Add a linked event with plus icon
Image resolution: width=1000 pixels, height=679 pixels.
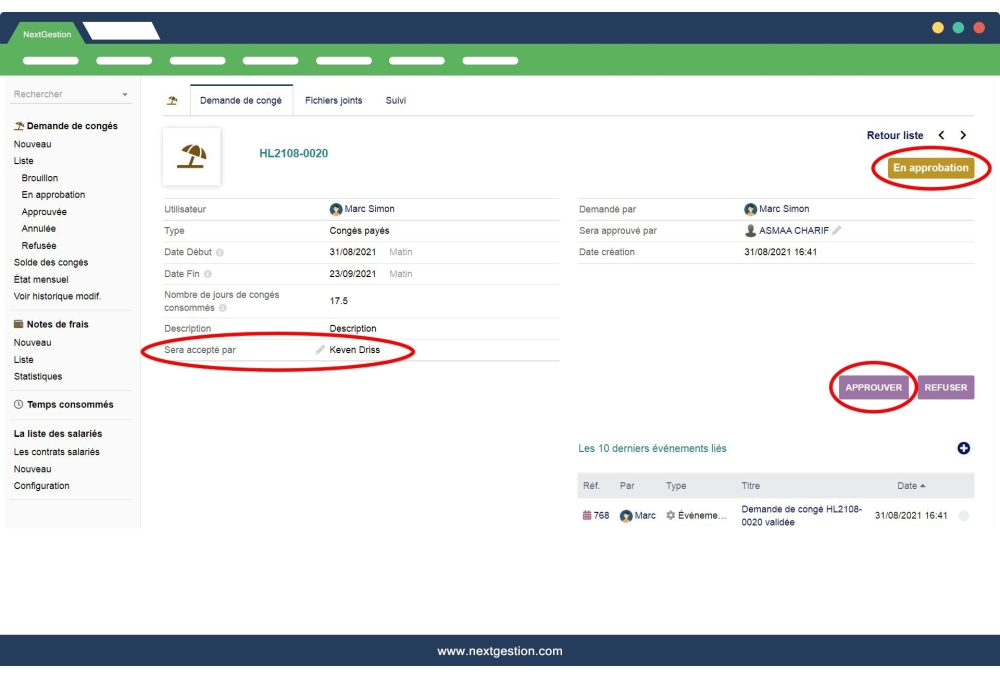click(964, 448)
